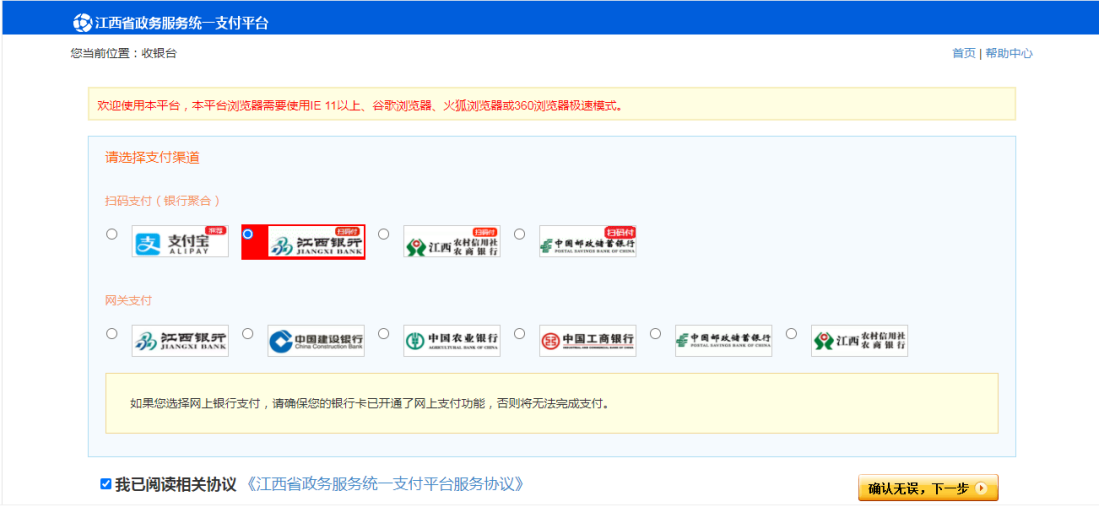Select Postal Savings Bank gateway radio button
Screen dimensions: 1099x506
tap(656, 334)
